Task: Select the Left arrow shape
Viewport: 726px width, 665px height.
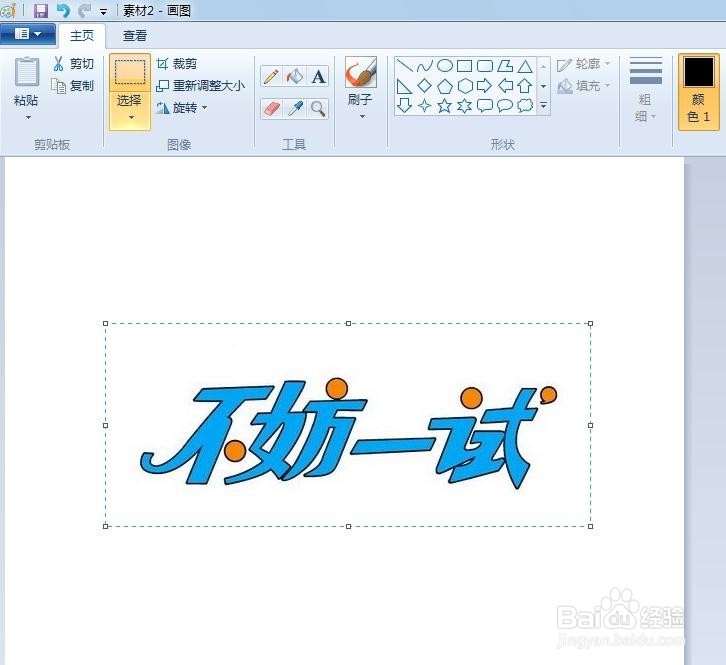Action: [505, 86]
